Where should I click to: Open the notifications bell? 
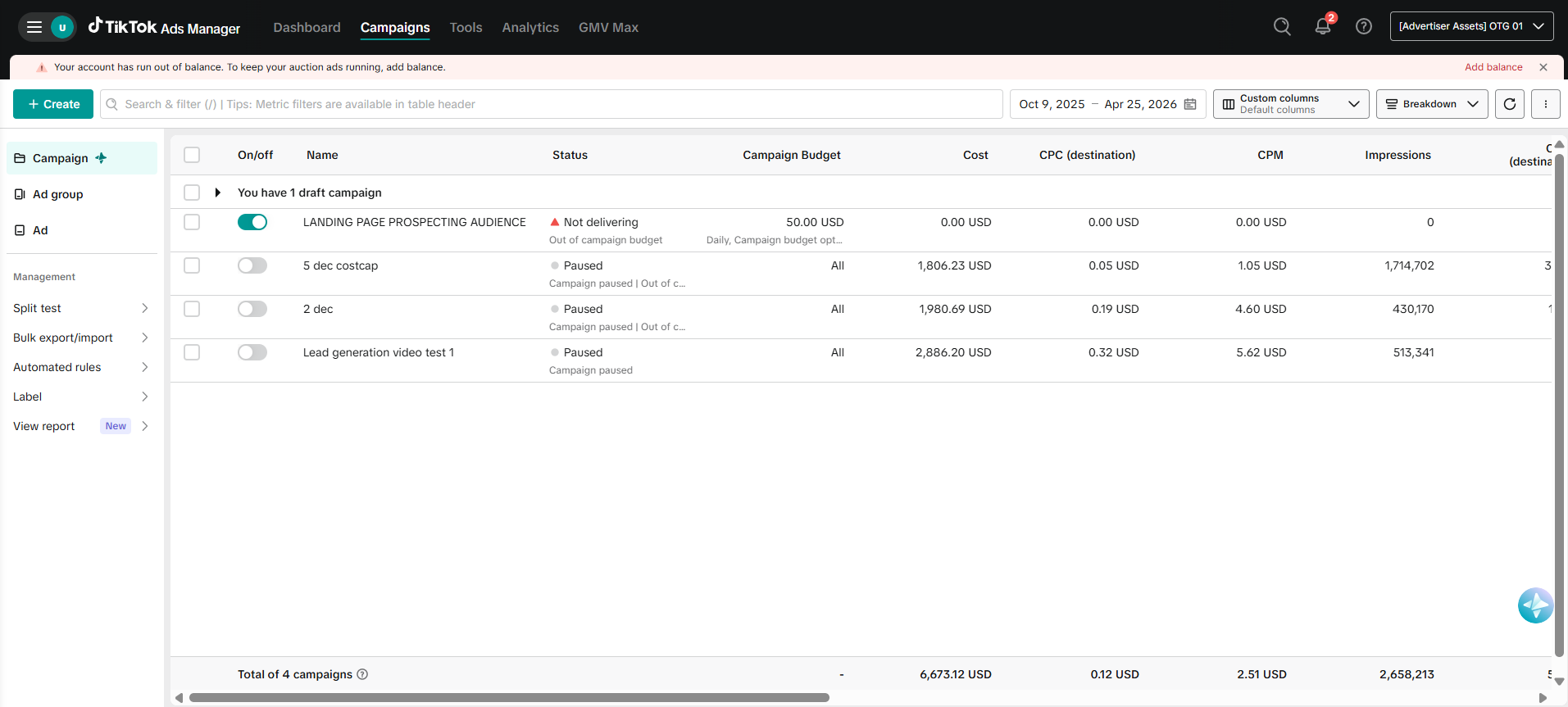click(x=1323, y=26)
